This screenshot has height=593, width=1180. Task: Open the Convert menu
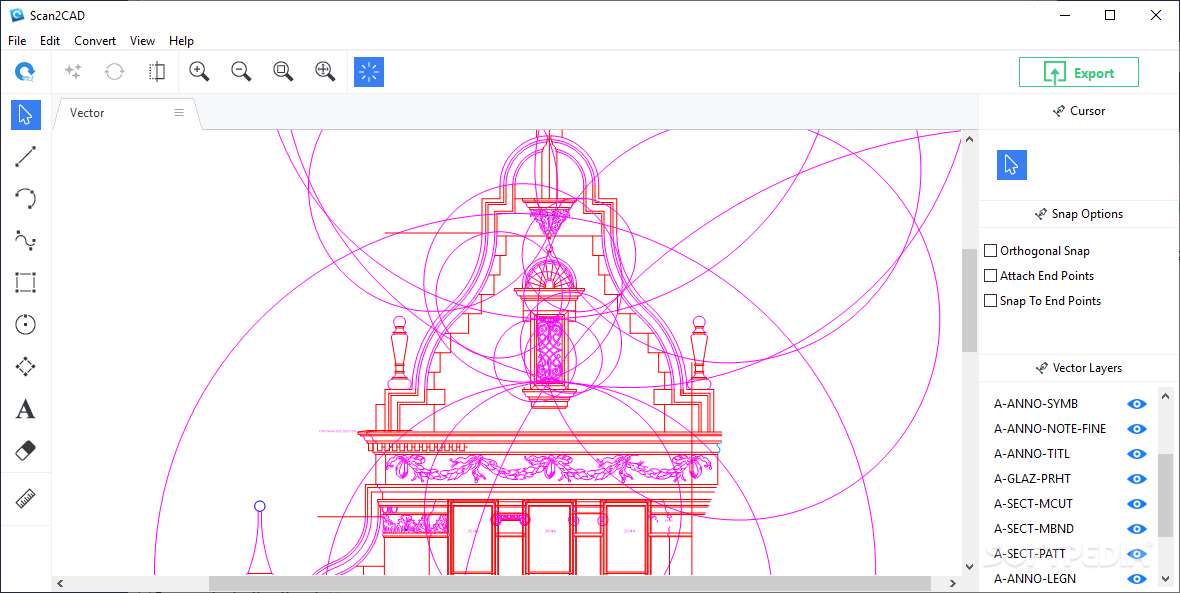point(95,41)
